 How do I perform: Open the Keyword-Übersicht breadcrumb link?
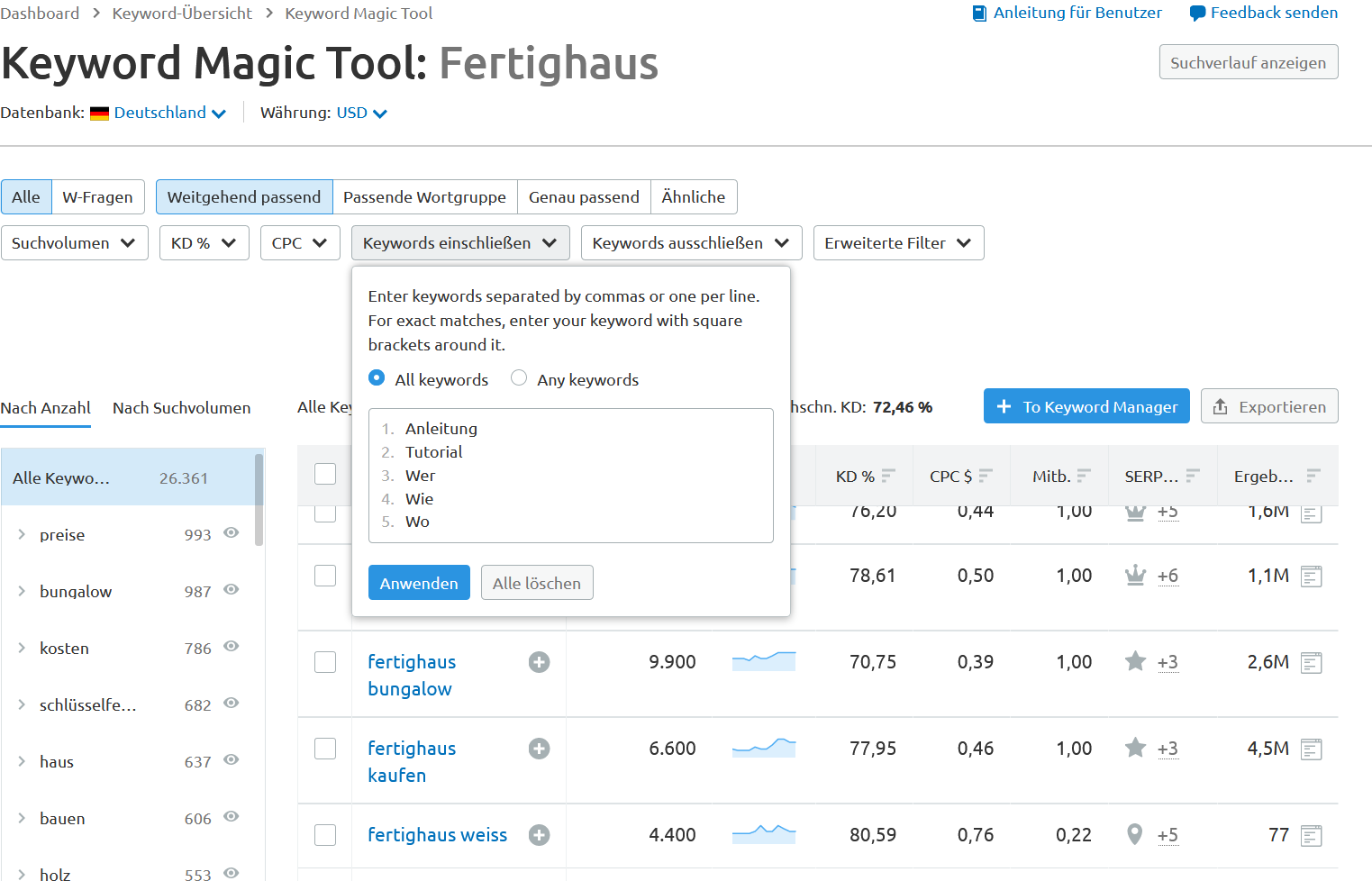point(182,14)
